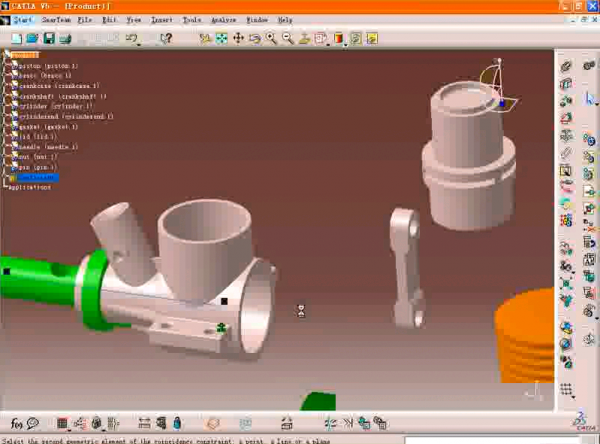Click the Formula f(x) icon
Viewport: 600px width, 444px height.
pyautogui.click(x=16, y=423)
